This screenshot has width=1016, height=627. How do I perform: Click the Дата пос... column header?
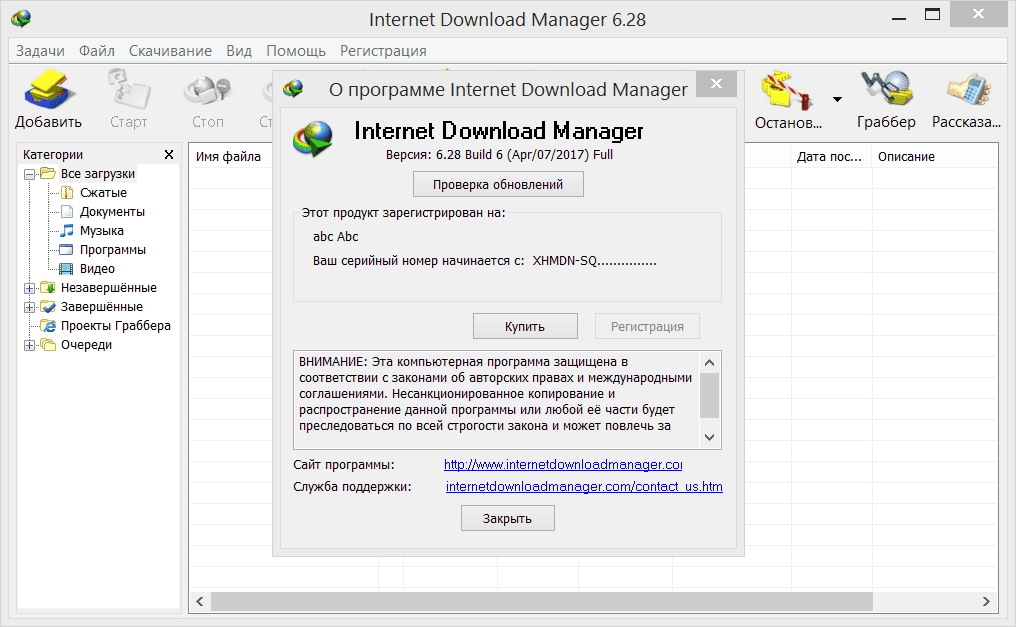tap(831, 156)
